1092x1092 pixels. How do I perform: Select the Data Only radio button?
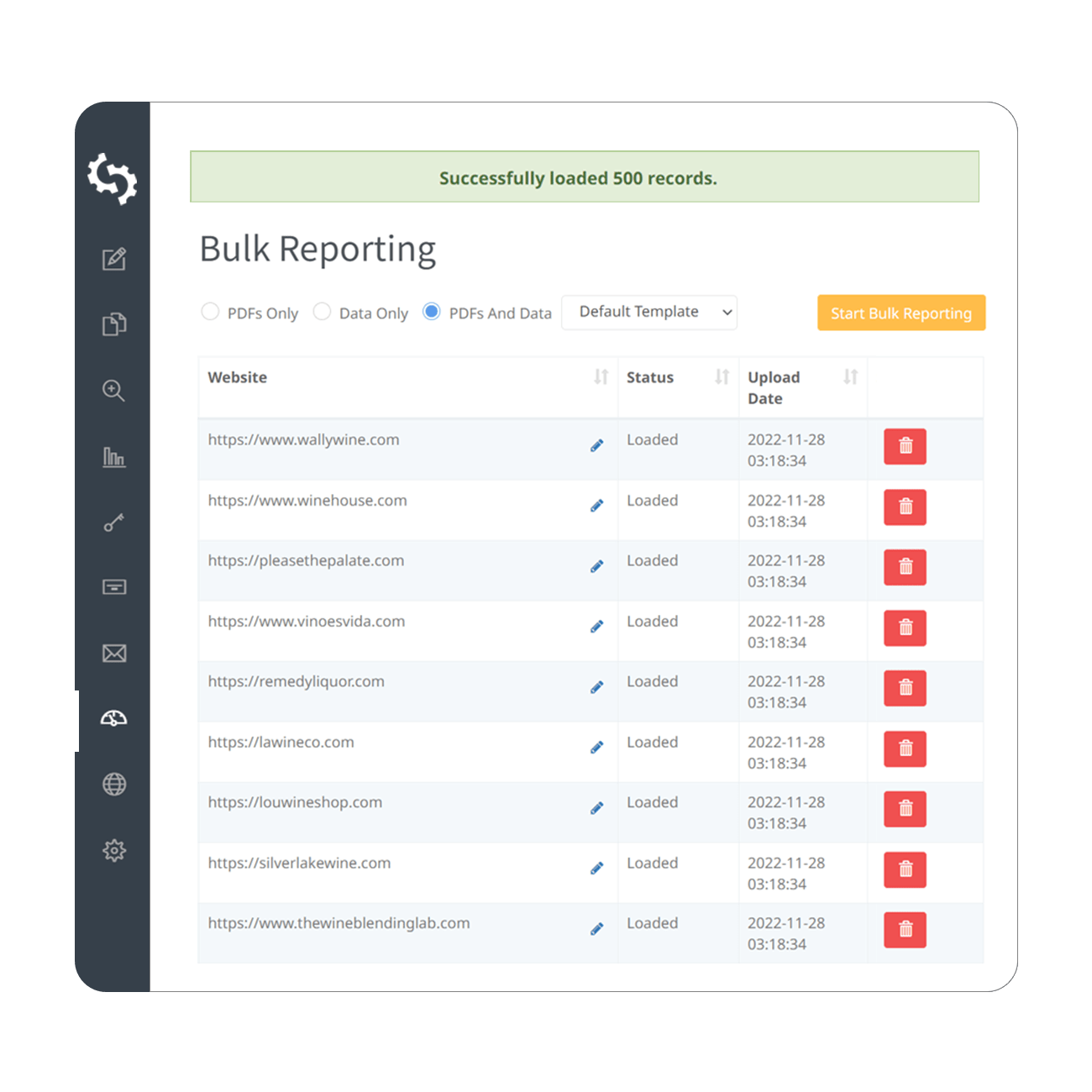click(322, 312)
